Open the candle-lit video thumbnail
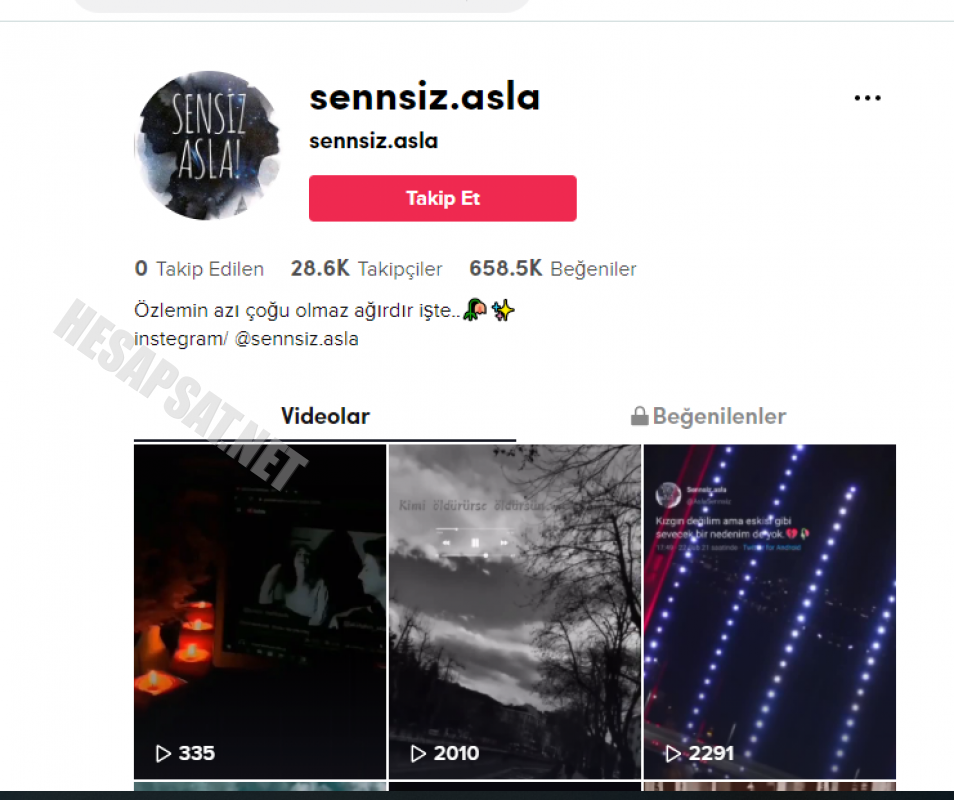Image resolution: width=954 pixels, height=800 pixels. 260,611
